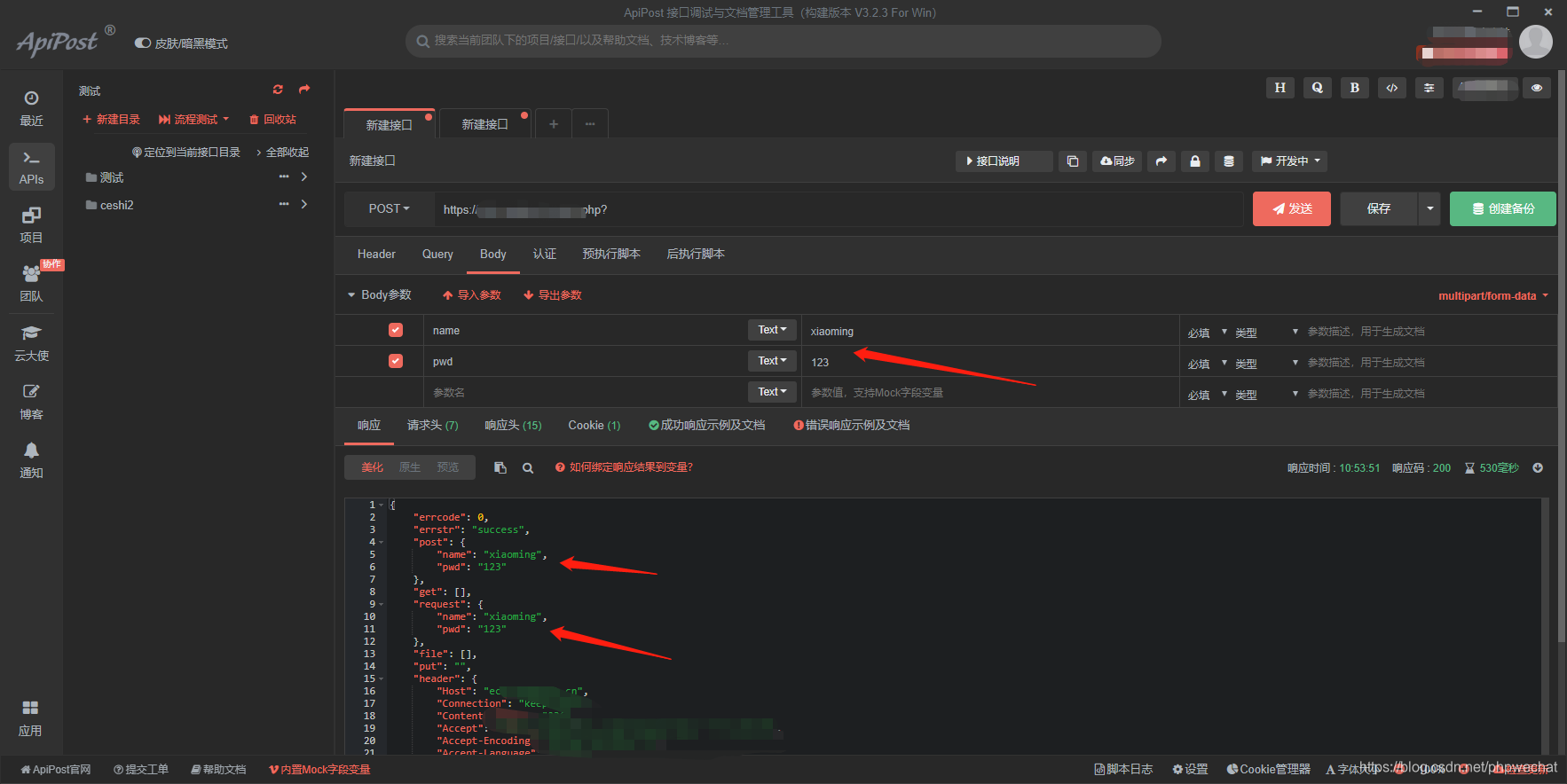
Task: Select the 美化 (beautify) response view
Action: pyautogui.click(x=372, y=467)
